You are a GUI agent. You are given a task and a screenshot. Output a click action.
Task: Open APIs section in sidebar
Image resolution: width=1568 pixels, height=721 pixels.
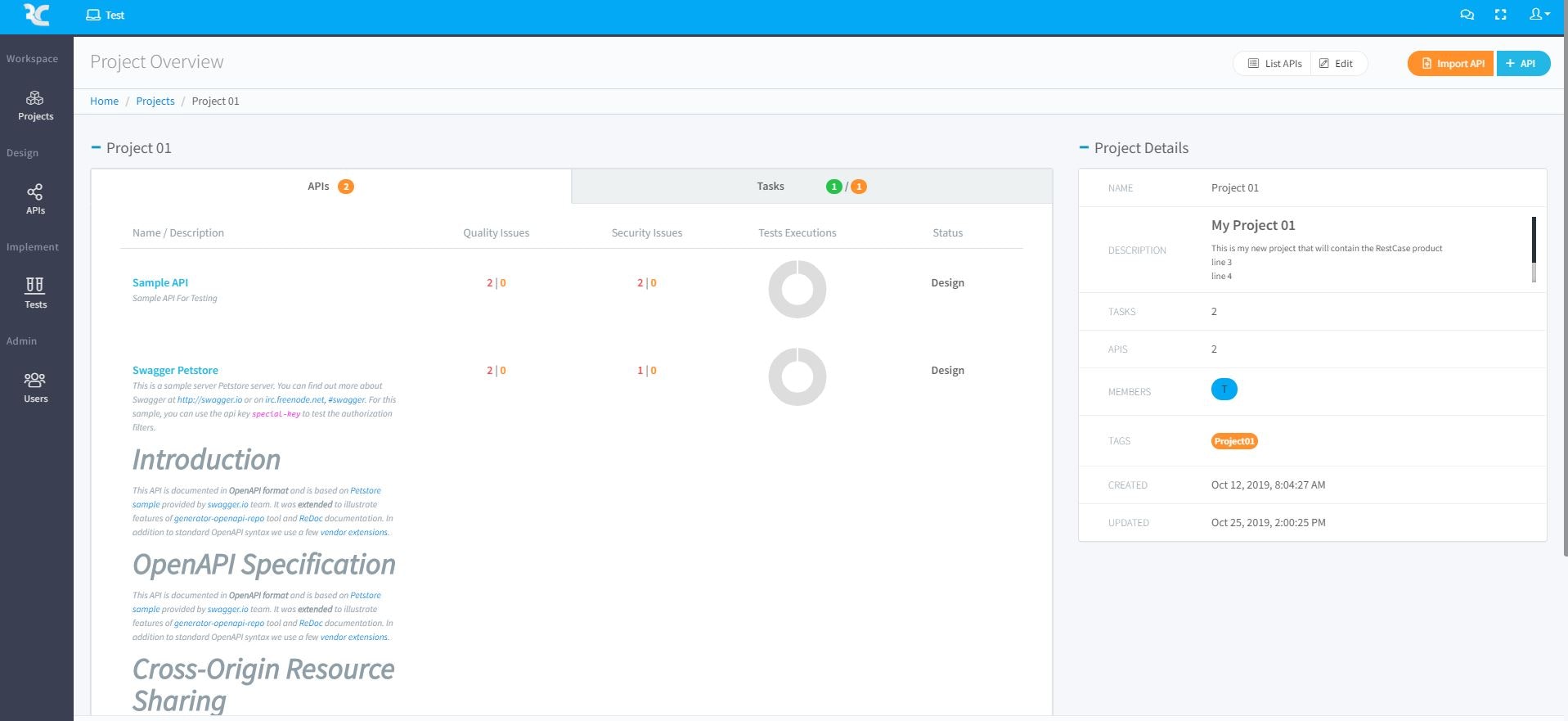pos(35,200)
